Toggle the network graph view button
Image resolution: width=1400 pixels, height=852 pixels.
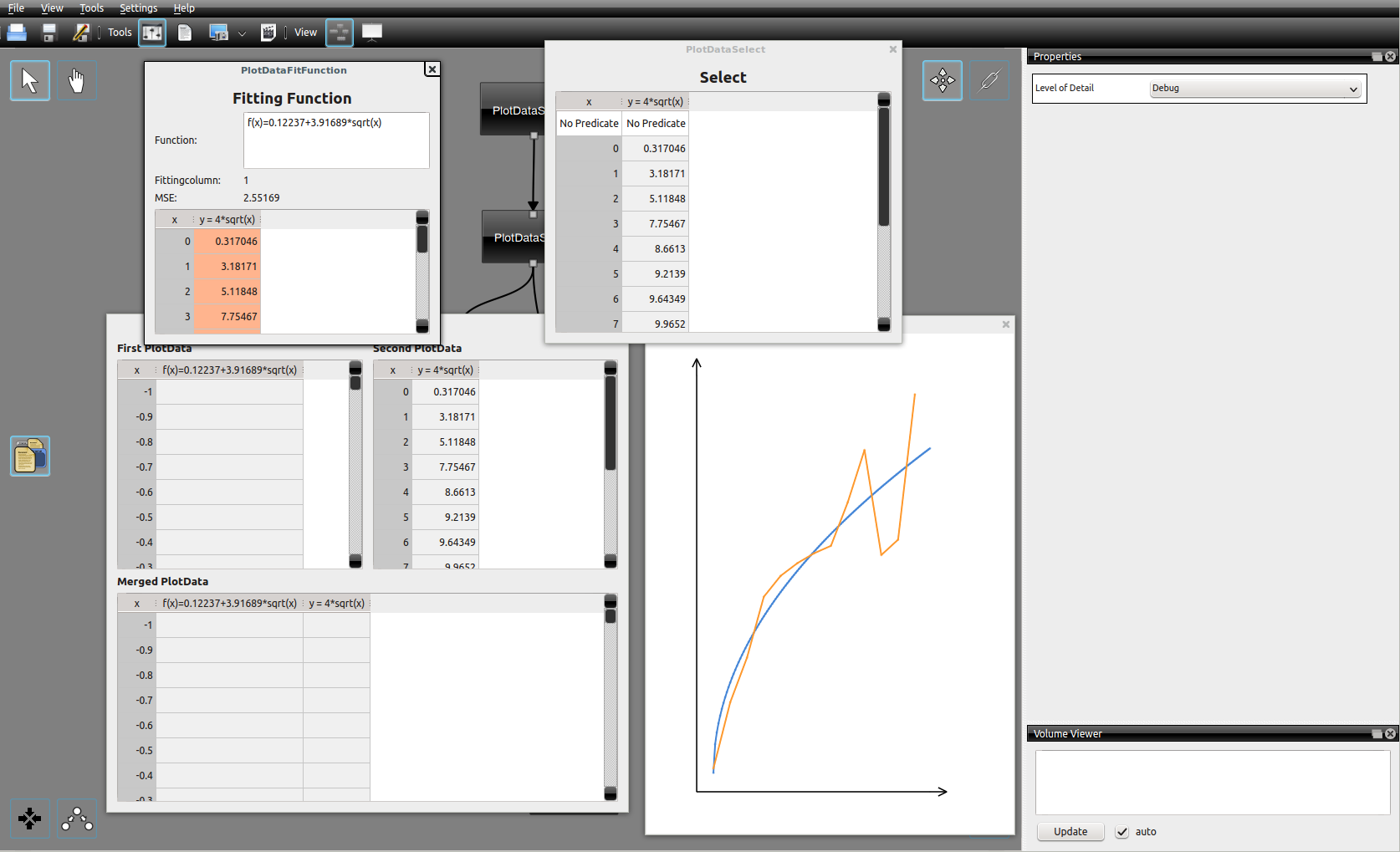coord(340,33)
